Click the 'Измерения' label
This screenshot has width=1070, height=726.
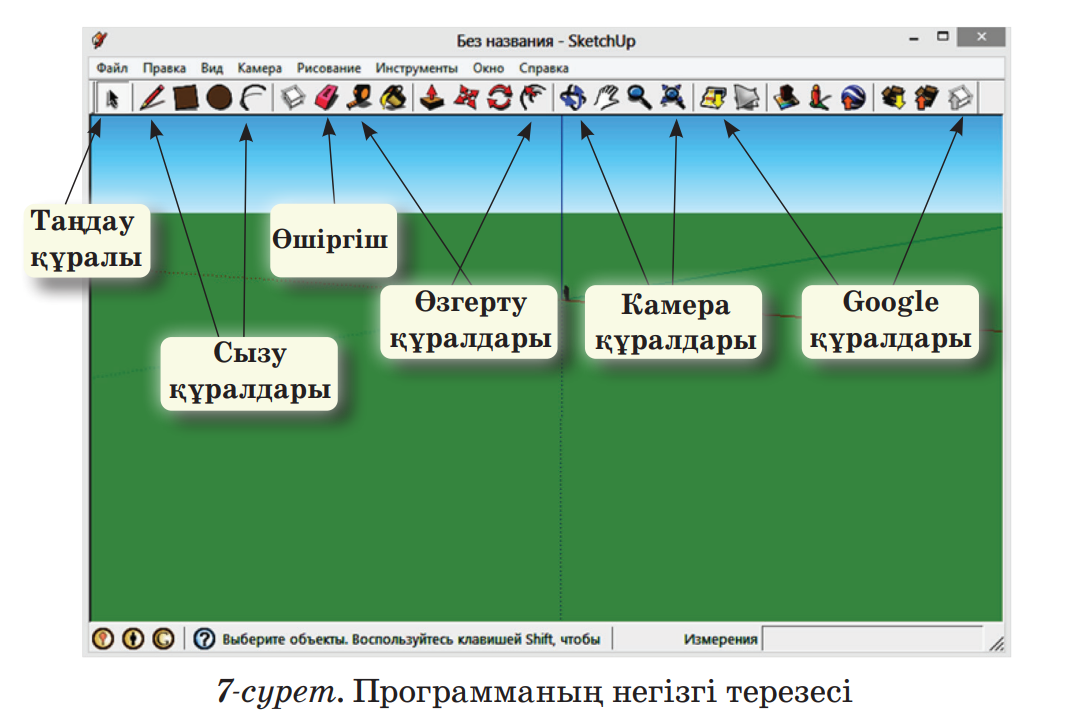tap(721, 639)
